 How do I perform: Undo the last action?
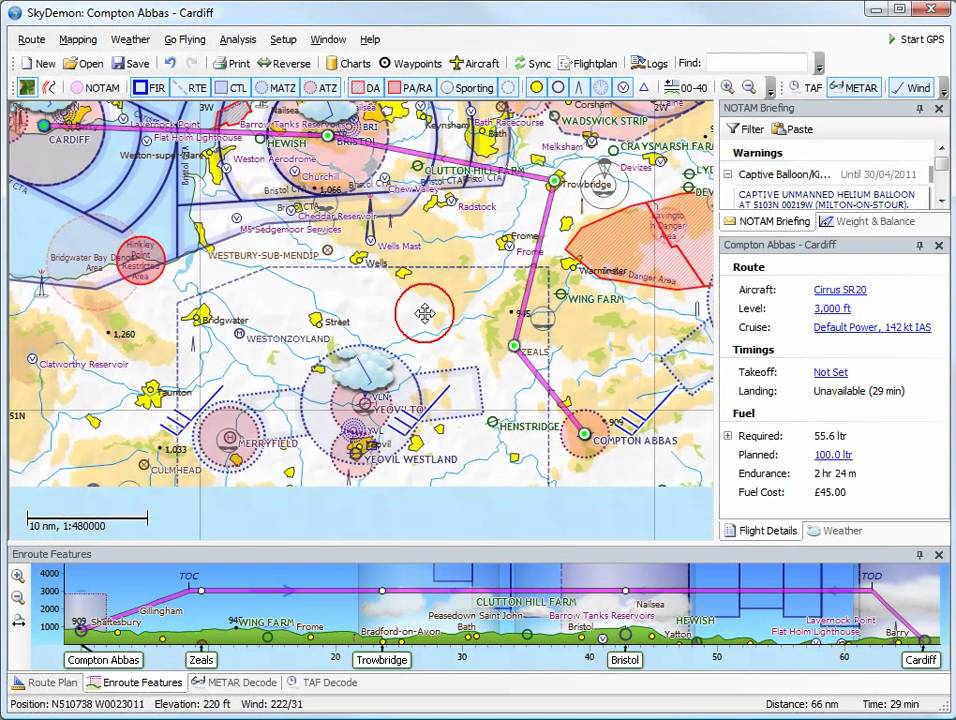[170, 63]
